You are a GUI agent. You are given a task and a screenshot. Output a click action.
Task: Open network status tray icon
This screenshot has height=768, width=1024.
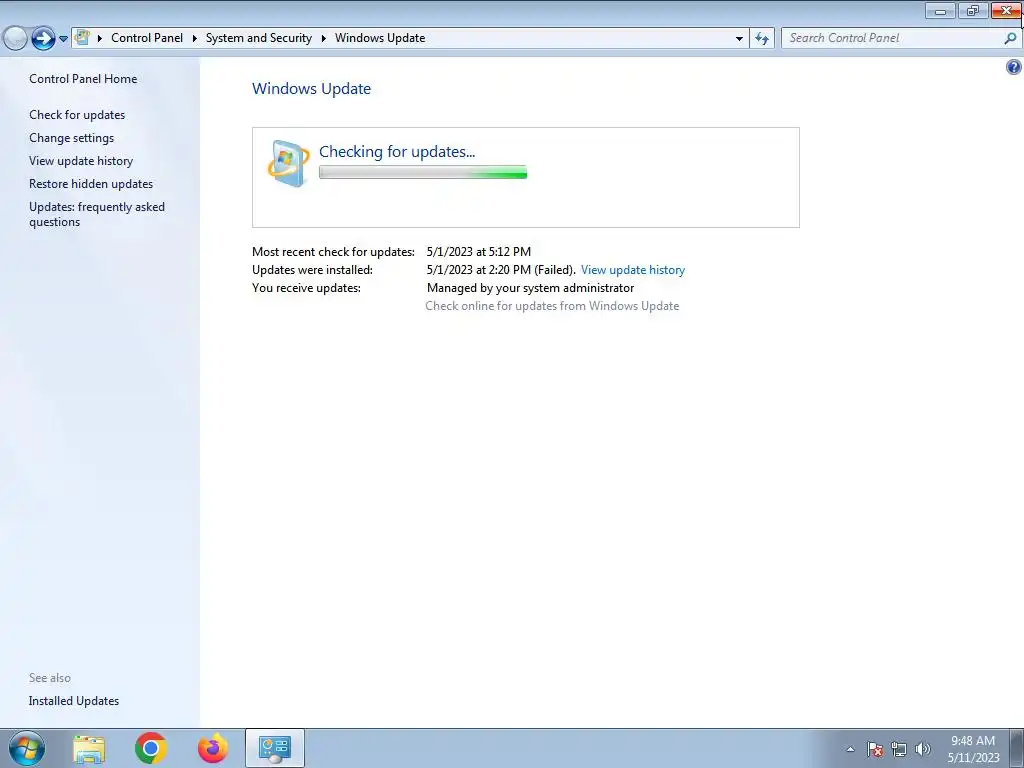tap(899, 749)
